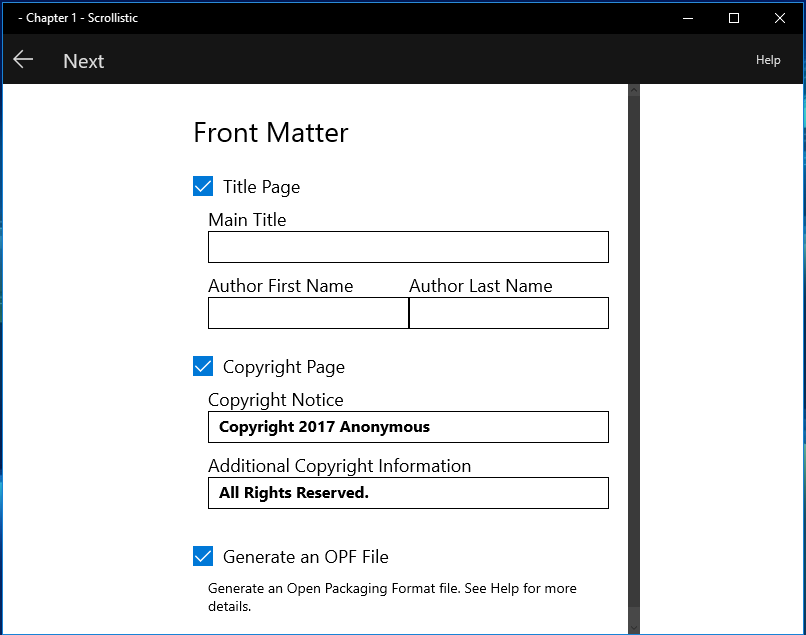Focus the Main Title input field
This screenshot has width=806, height=635.
408,247
